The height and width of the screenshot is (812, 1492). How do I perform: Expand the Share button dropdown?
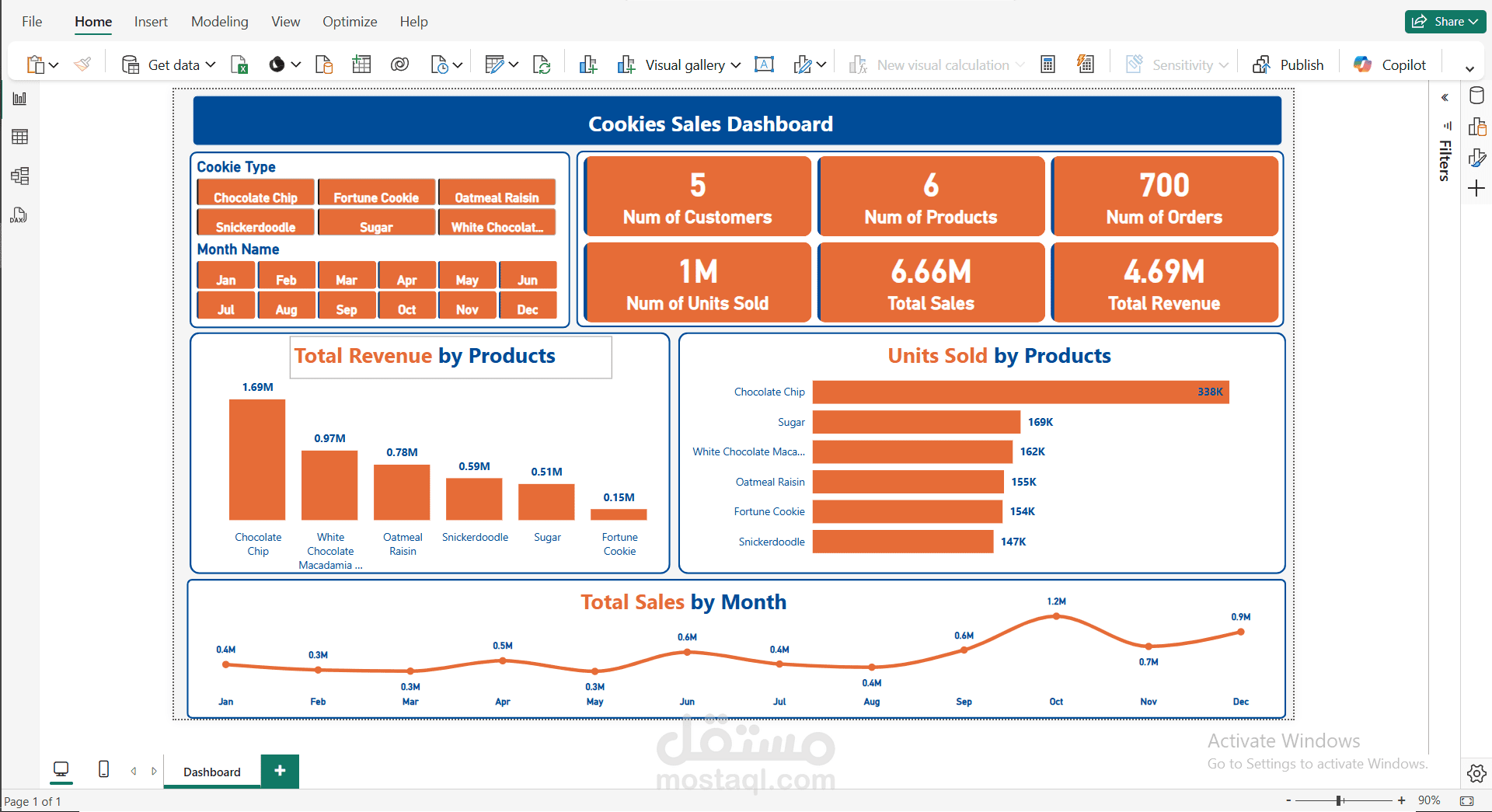coord(1473,22)
